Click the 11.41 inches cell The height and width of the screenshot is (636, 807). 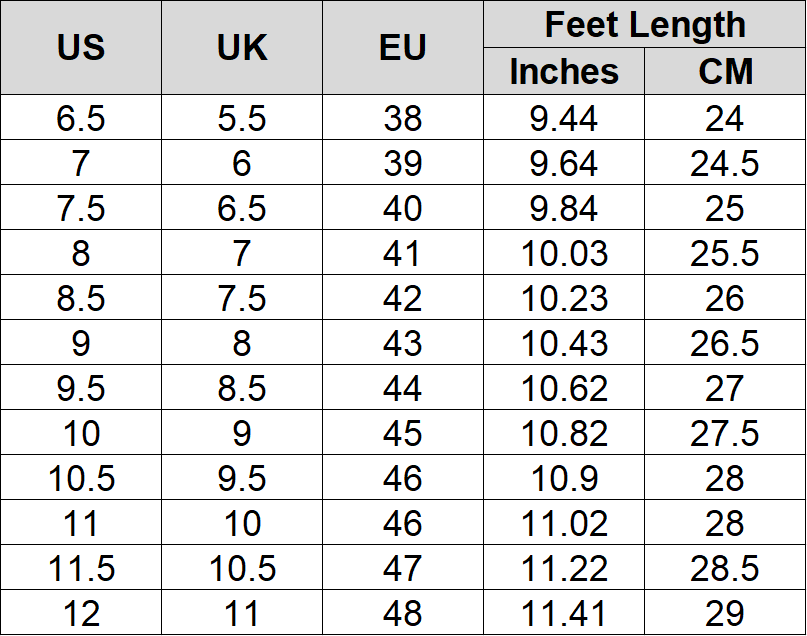tap(564, 613)
